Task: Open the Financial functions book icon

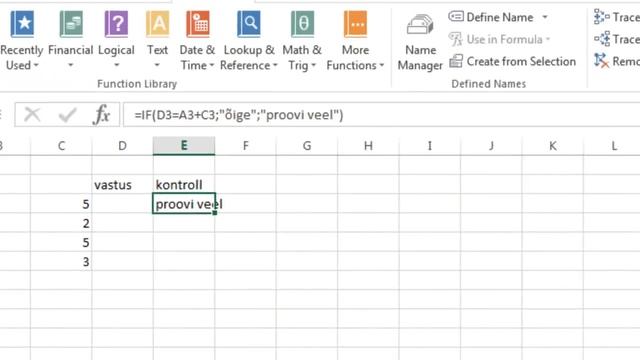Action: (x=71, y=24)
